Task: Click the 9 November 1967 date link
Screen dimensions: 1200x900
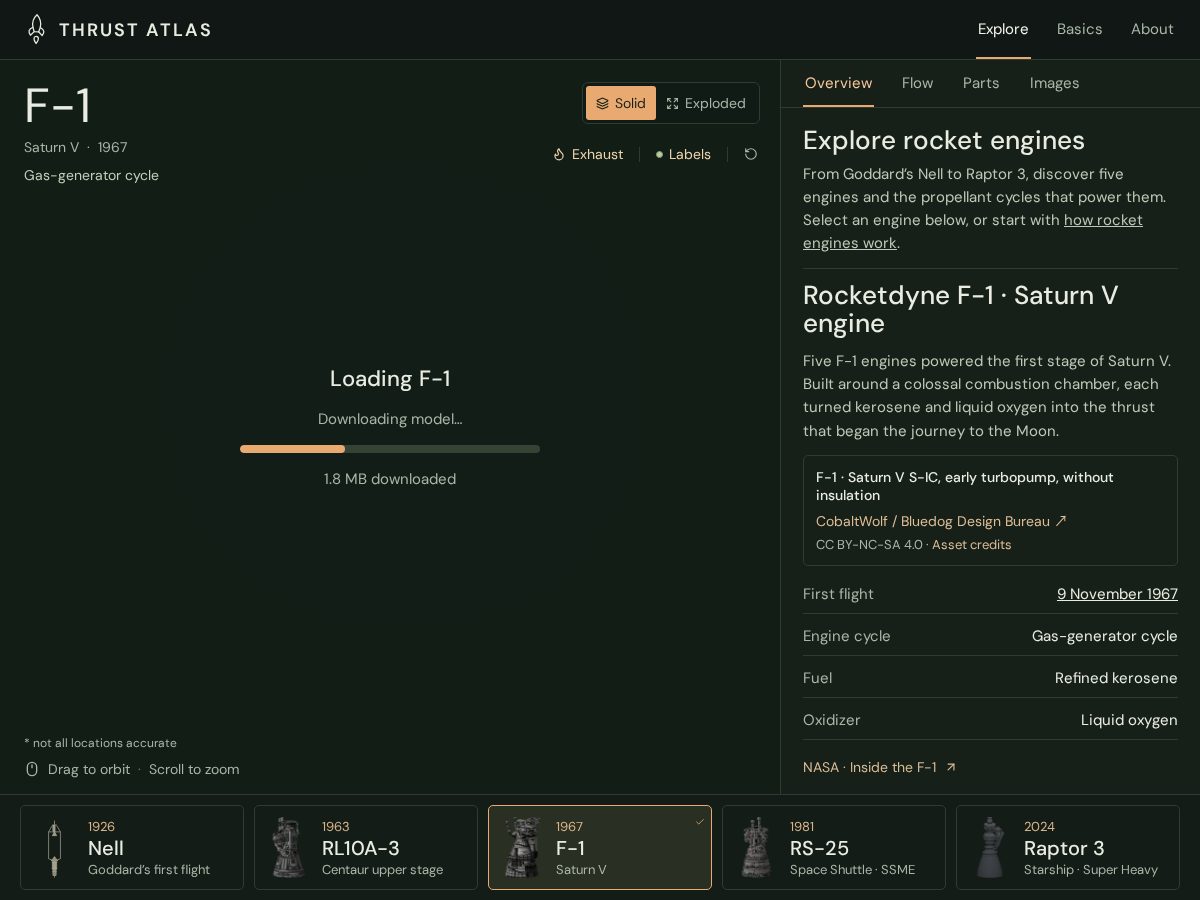Action: [x=1117, y=594]
